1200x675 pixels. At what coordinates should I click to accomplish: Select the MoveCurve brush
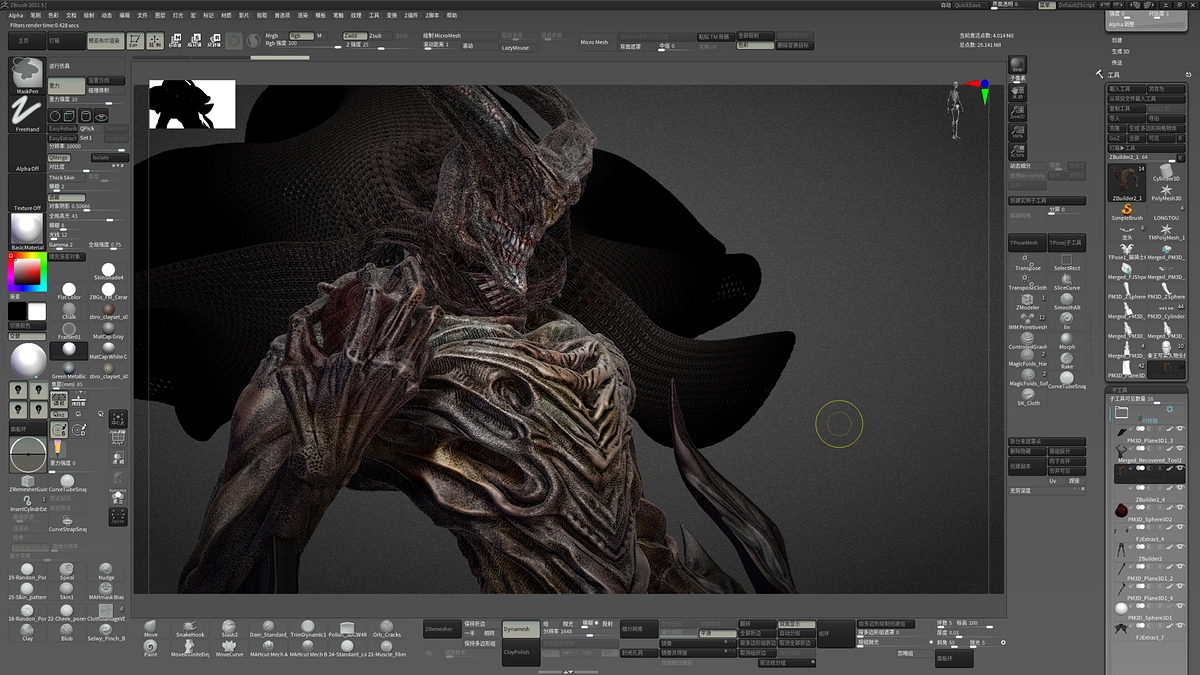[x=229, y=648]
